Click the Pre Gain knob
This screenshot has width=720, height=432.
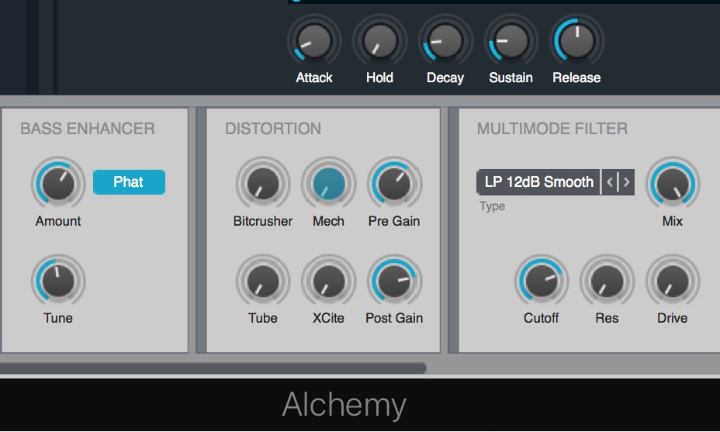[x=394, y=183]
